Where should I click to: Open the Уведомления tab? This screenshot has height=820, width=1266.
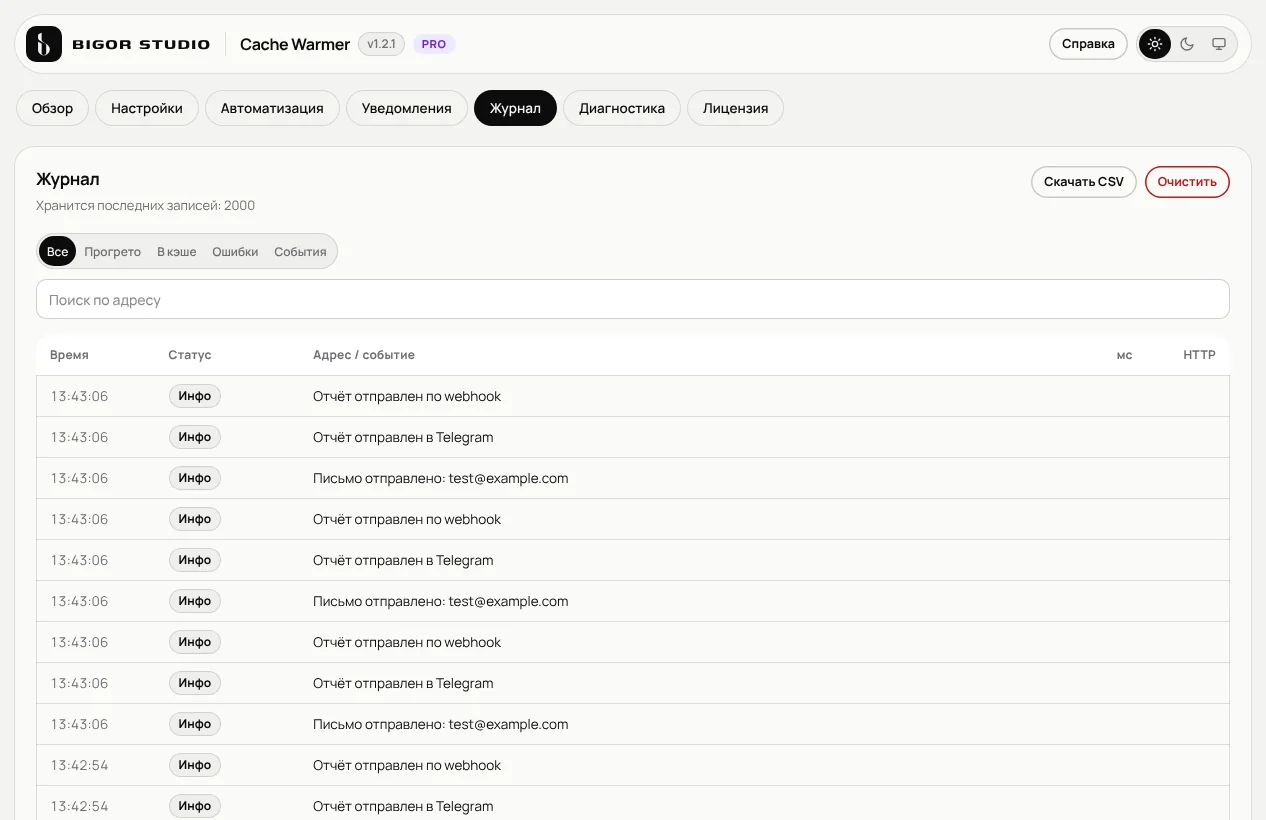407,108
